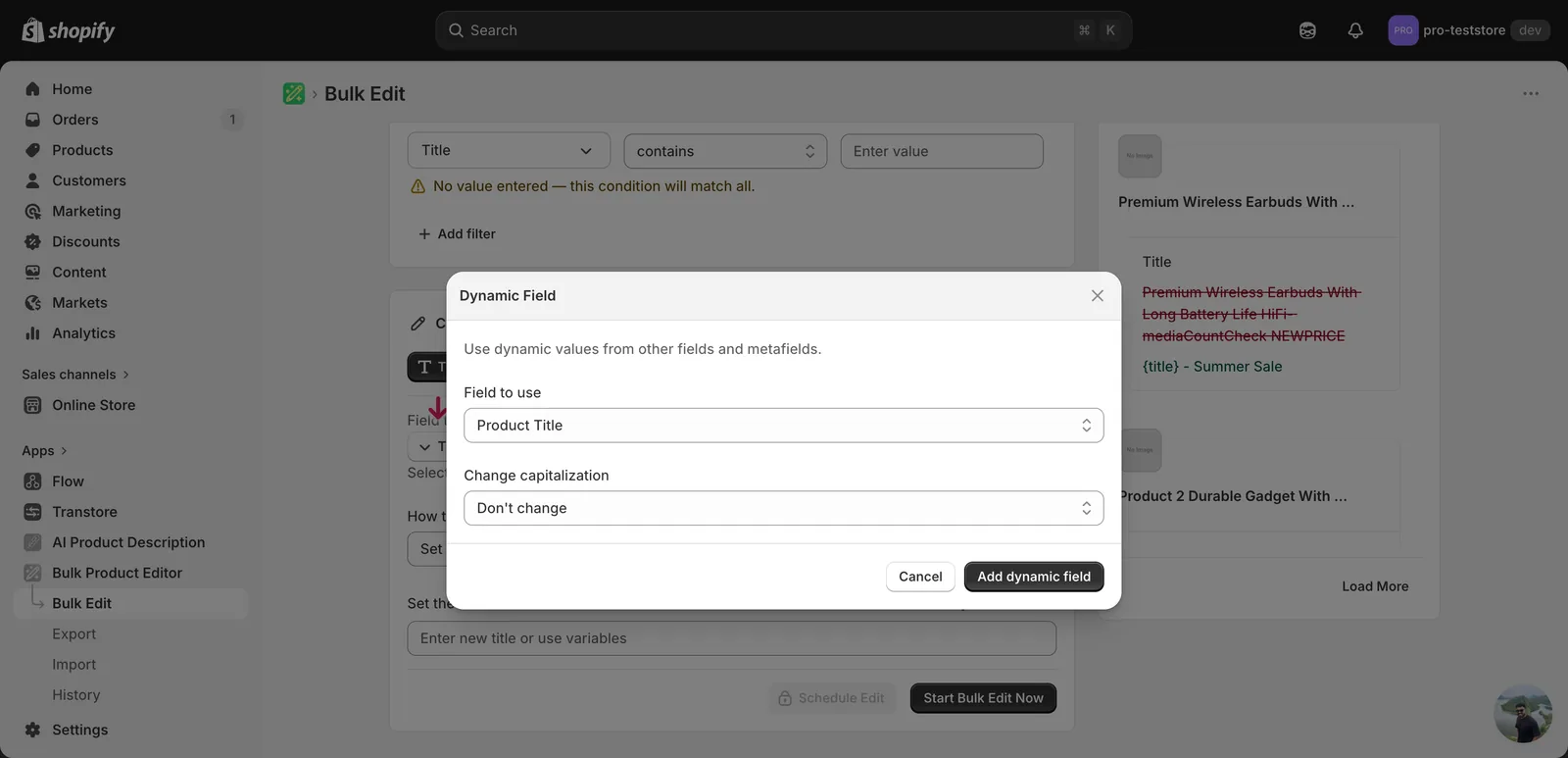The image size is (1568, 758).
Task: Open the Sidekick assistant icon
Action: point(1307,30)
